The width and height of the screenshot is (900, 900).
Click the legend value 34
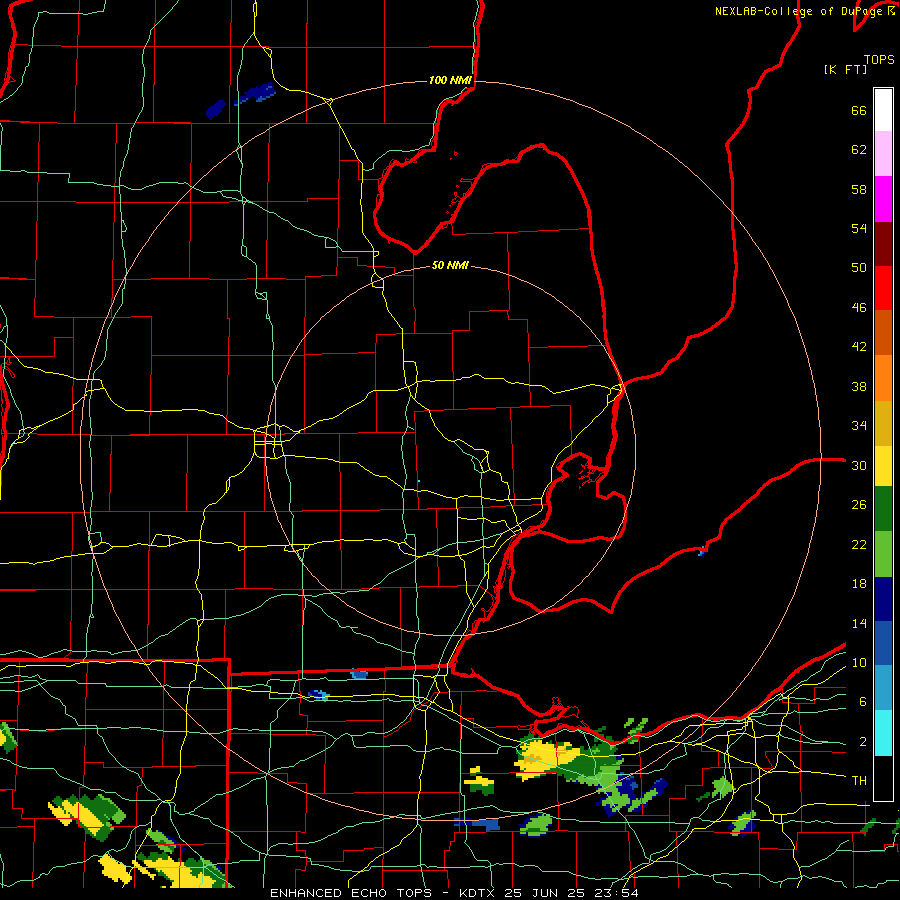click(x=859, y=426)
